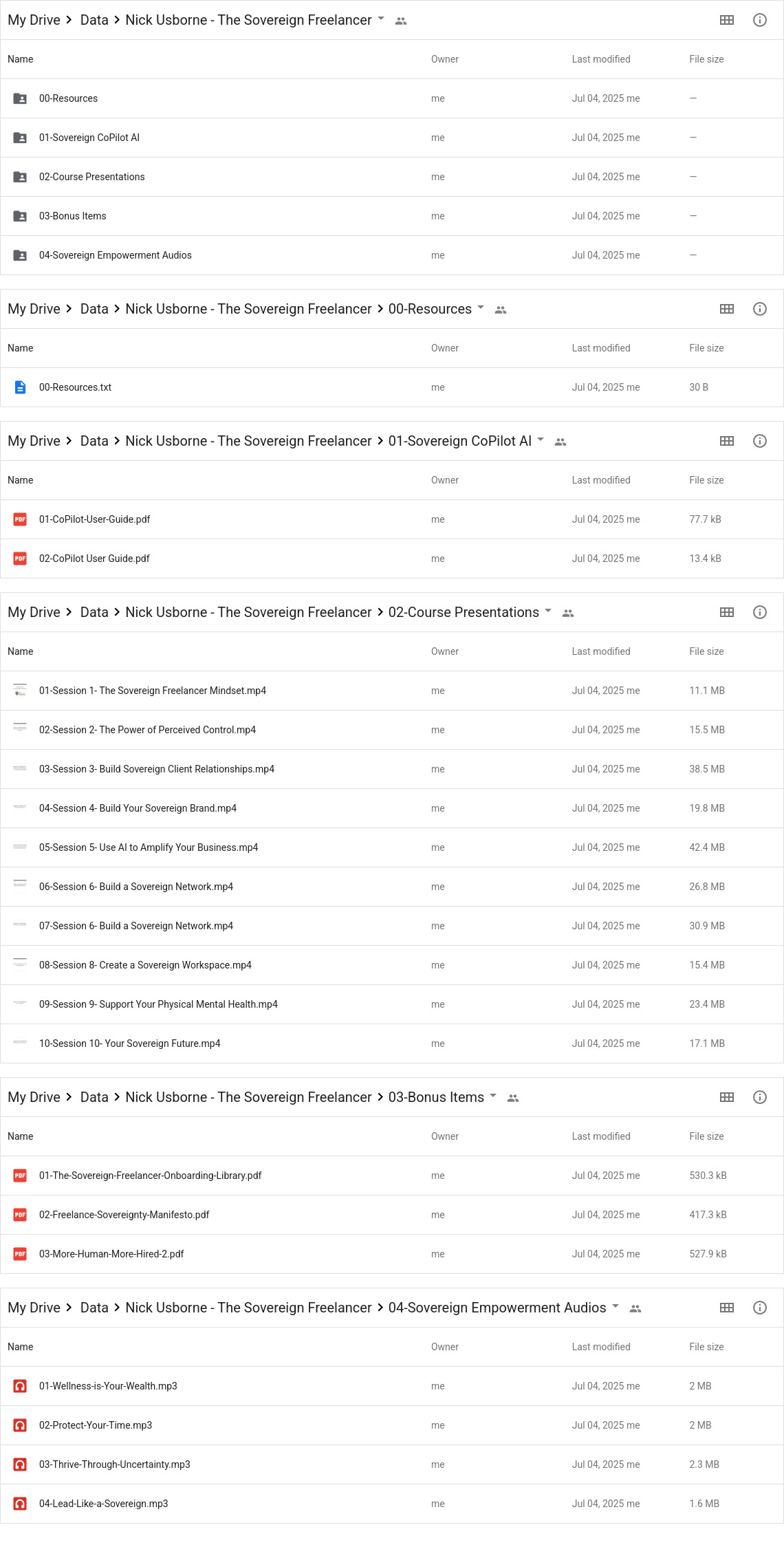This screenshot has height=1558, width=784.
Task: Click PDF icon of 03-More-Human-More-Hired-2.pdf
Action: pos(20,1254)
